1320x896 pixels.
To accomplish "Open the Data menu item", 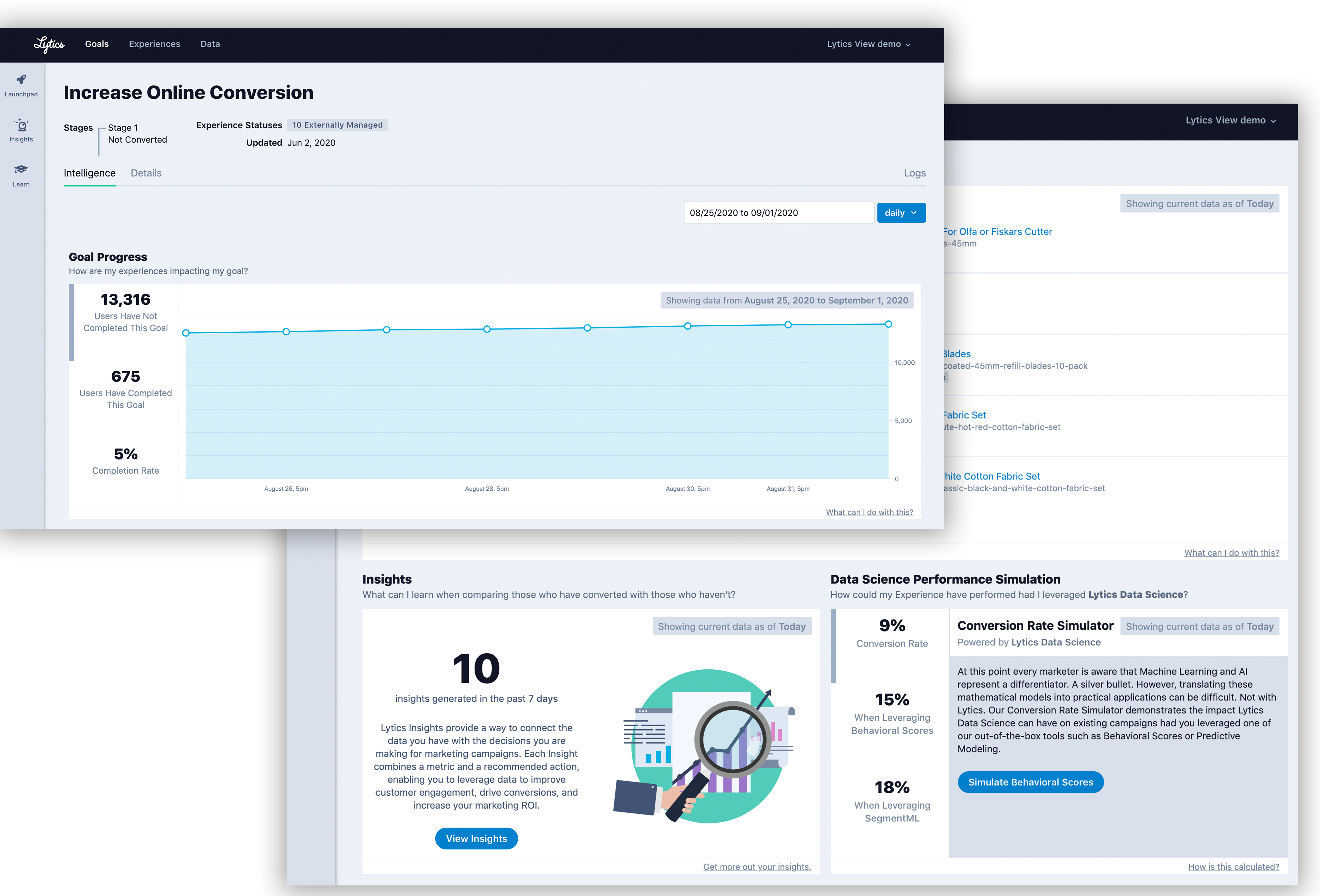I will pyautogui.click(x=210, y=44).
